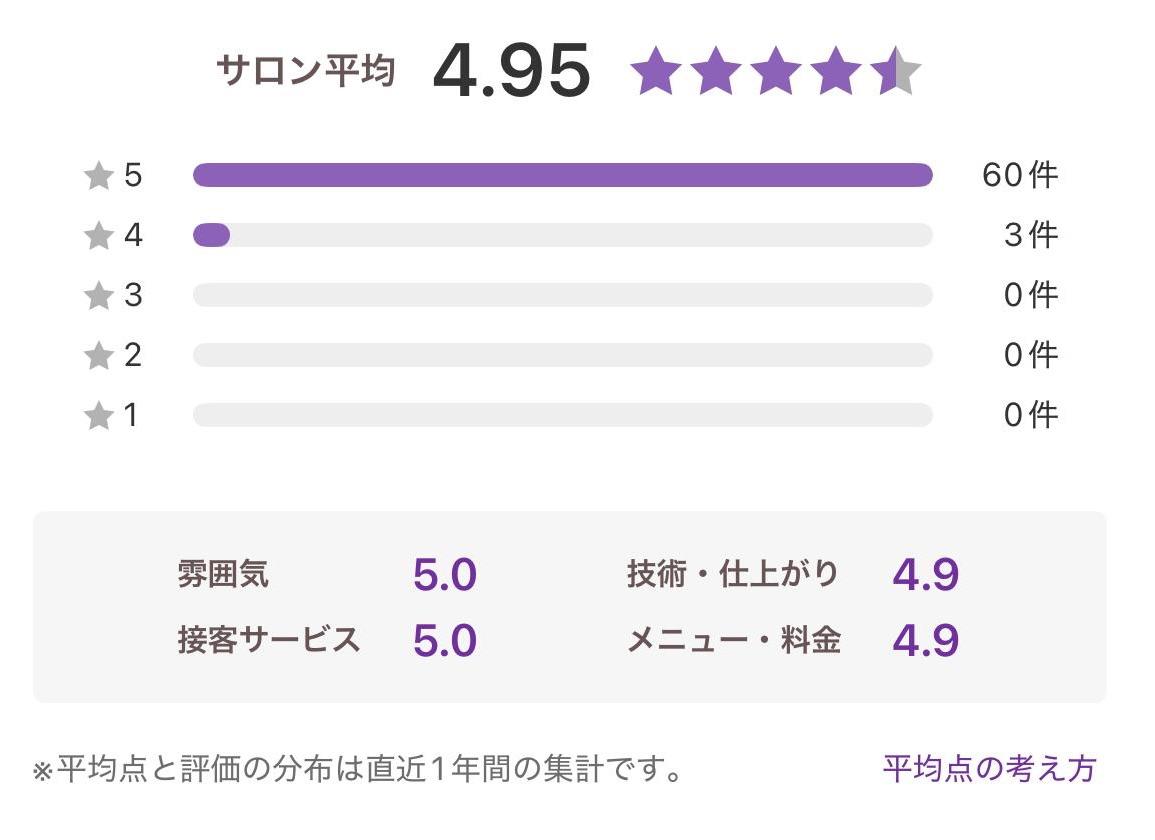The height and width of the screenshot is (840, 1155).
Task: Click the half-filled fifth star in the average rating
Action: click(896, 72)
